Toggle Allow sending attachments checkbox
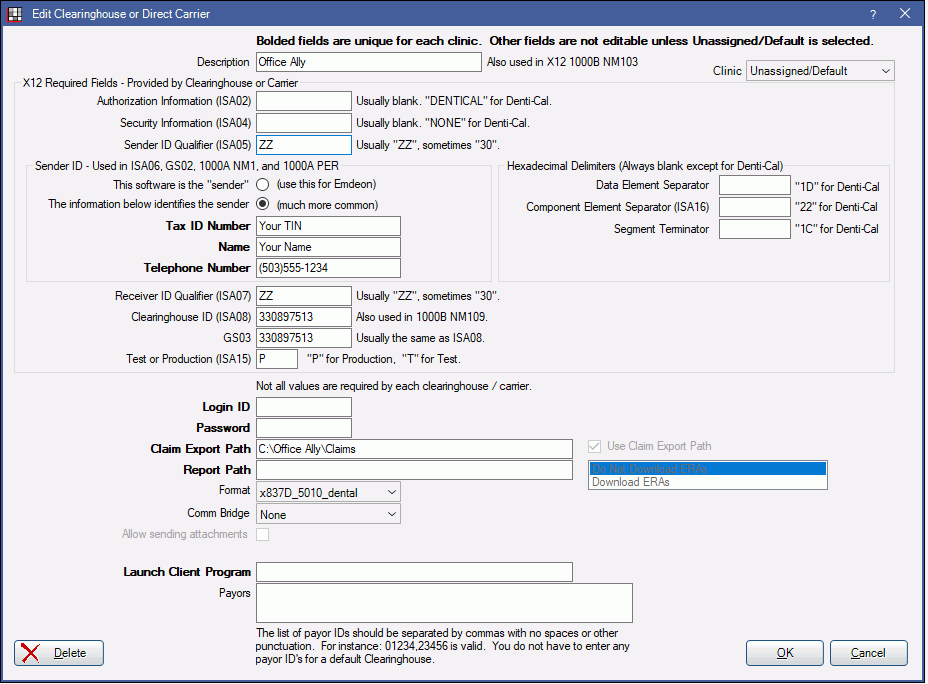The height and width of the screenshot is (684, 928). coord(263,534)
